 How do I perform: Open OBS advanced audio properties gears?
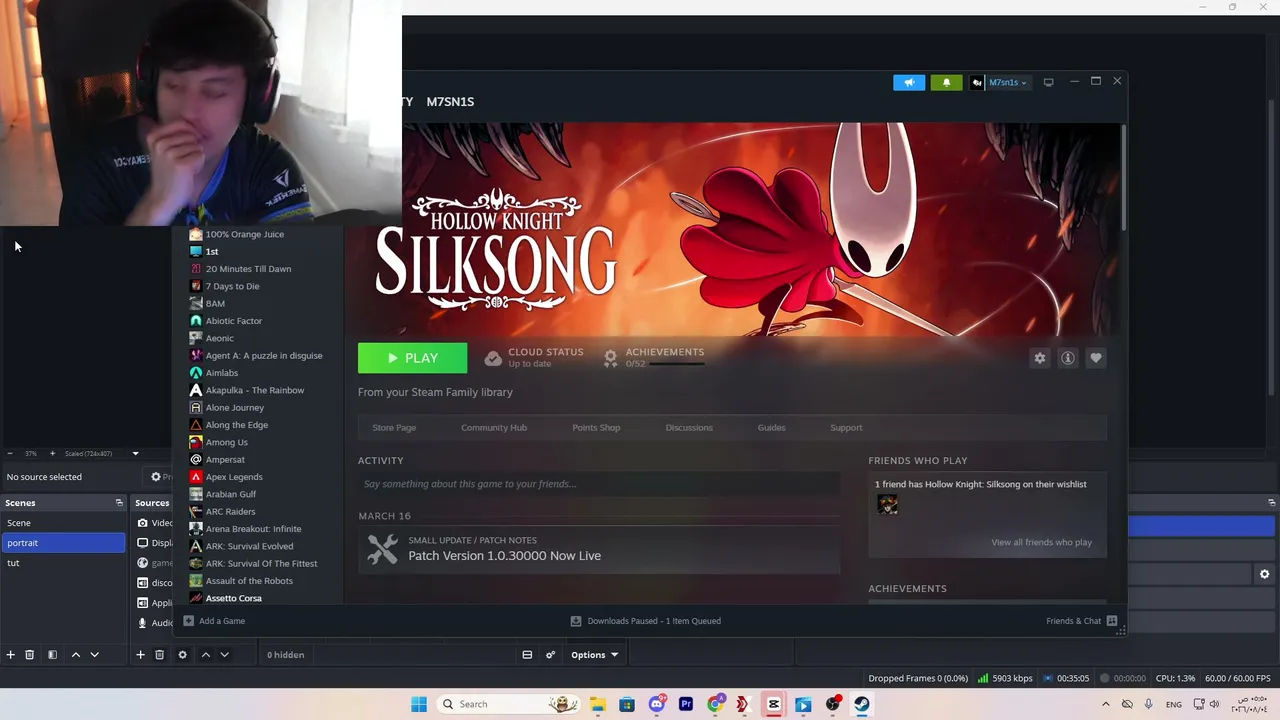coord(550,655)
